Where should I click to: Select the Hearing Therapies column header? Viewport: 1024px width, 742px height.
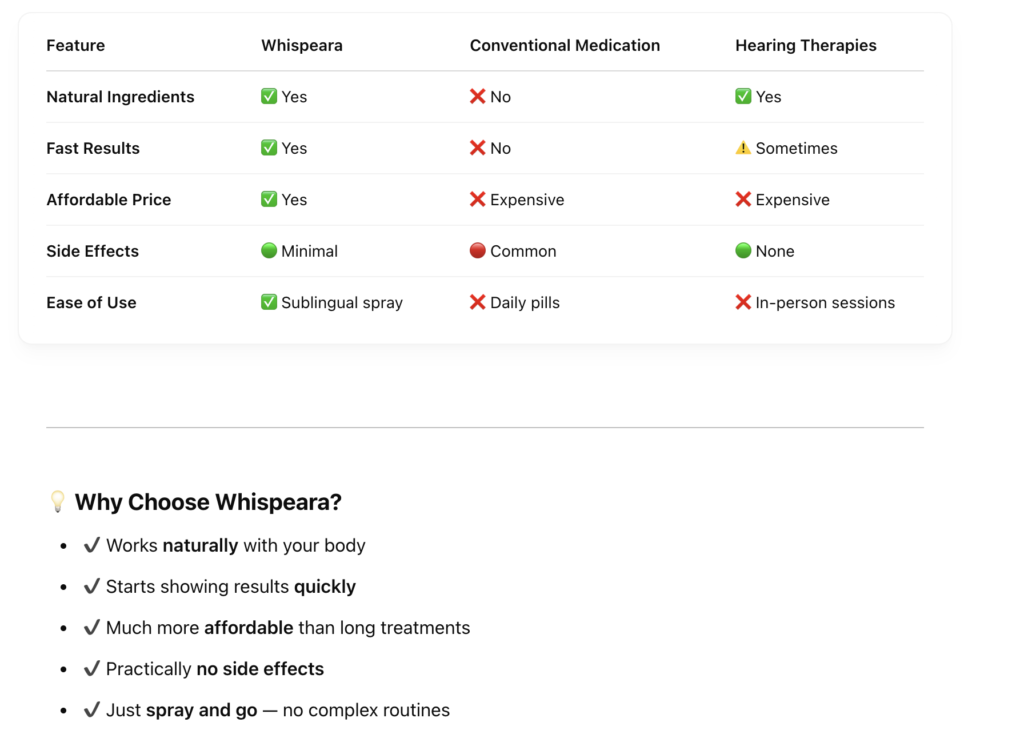(805, 45)
